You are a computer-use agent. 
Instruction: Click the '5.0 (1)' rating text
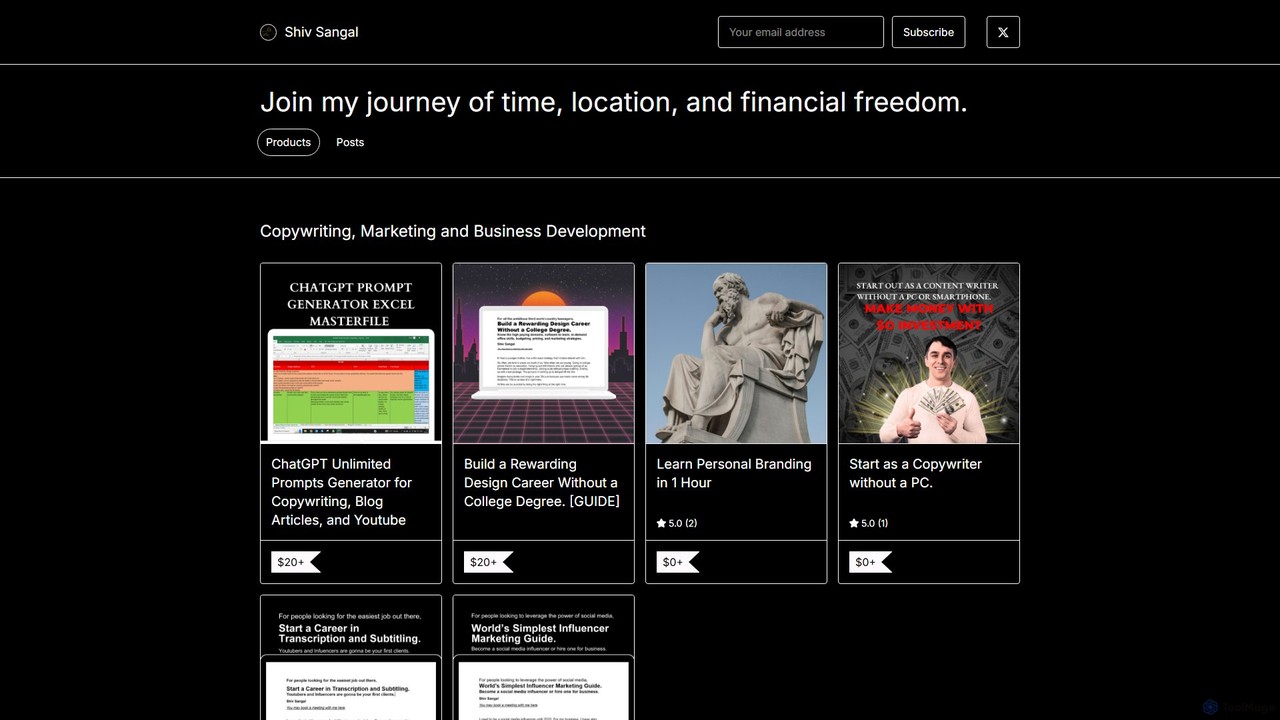tap(875, 523)
